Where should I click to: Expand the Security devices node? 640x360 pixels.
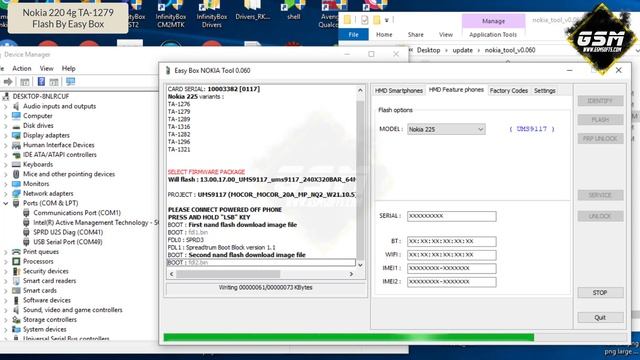6,271
